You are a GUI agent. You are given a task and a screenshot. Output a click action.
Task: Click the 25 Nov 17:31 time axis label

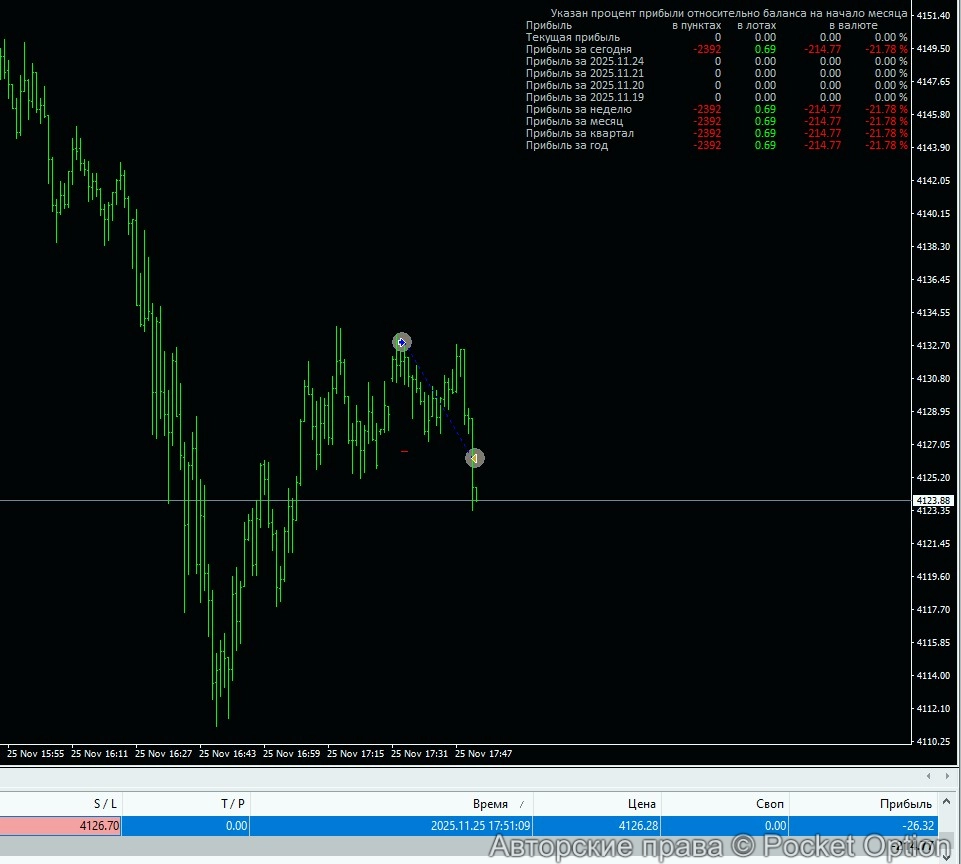click(421, 753)
